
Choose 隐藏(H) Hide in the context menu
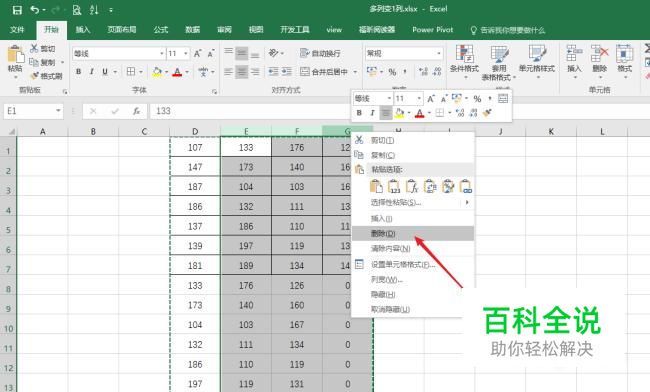click(412, 295)
